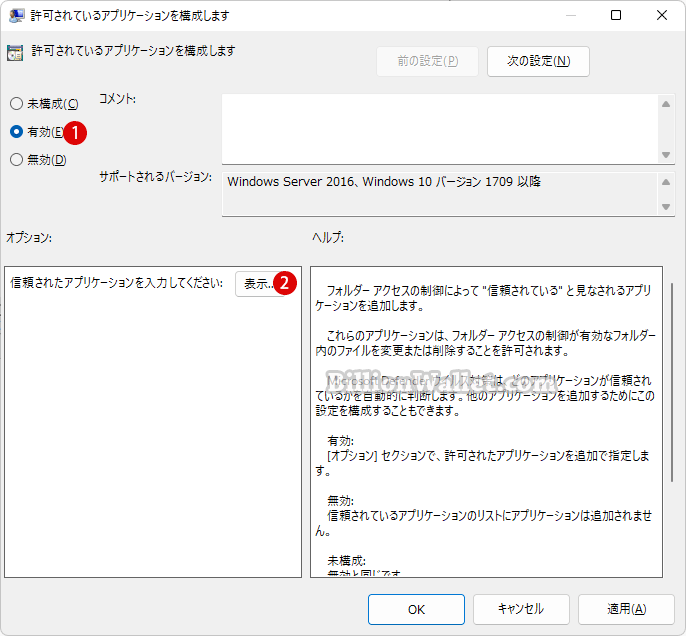Click the 次の設定(N) button
The height and width of the screenshot is (636, 686).
(x=538, y=61)
